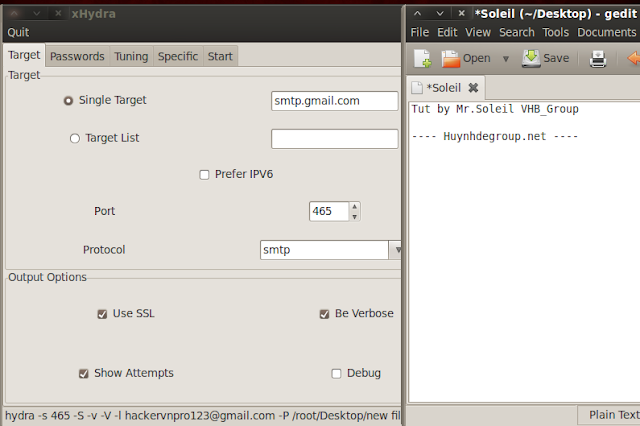
Task: Click the Port number field 465
Action: point(329,211)
